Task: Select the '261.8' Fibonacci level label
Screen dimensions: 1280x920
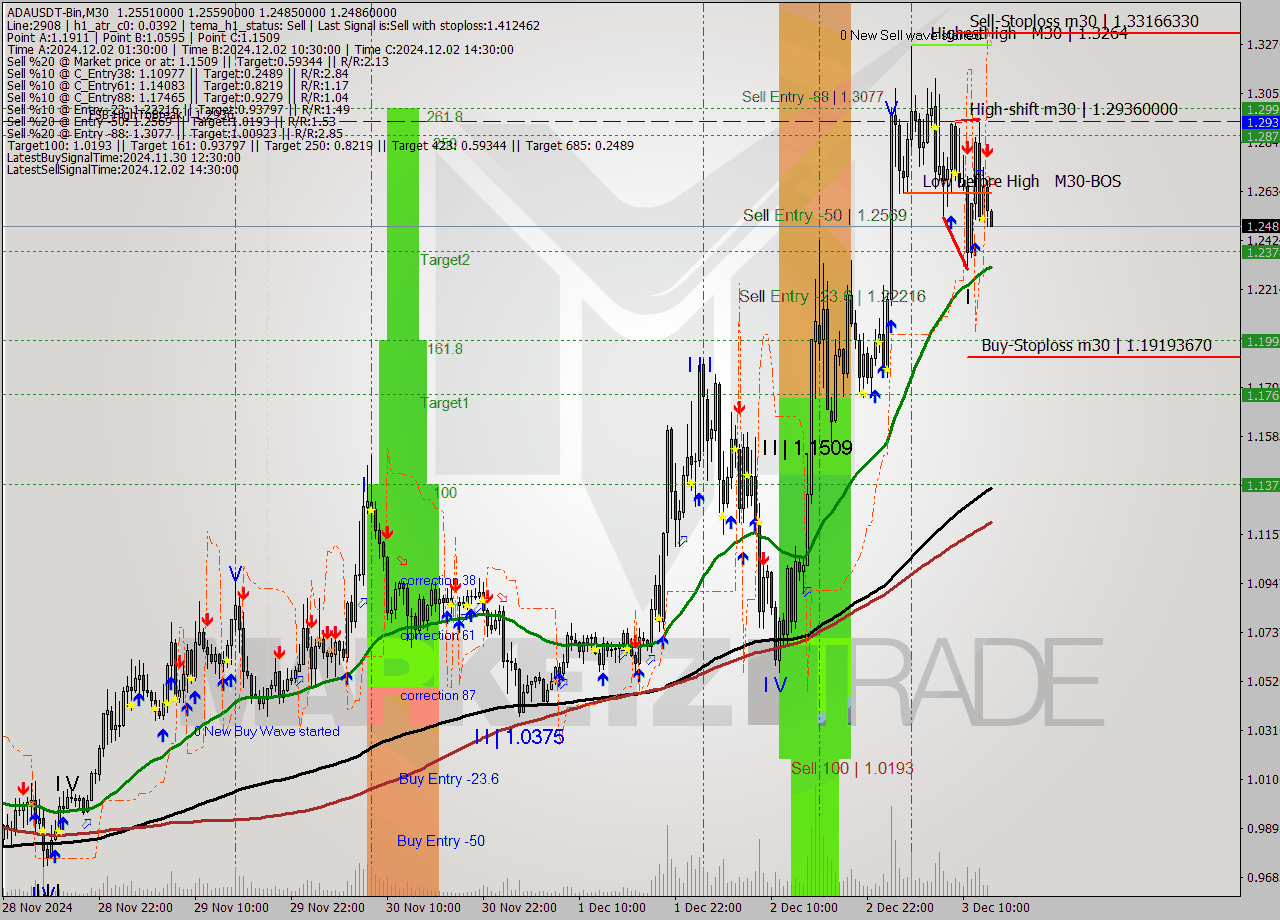Action: tap(445, 116)
